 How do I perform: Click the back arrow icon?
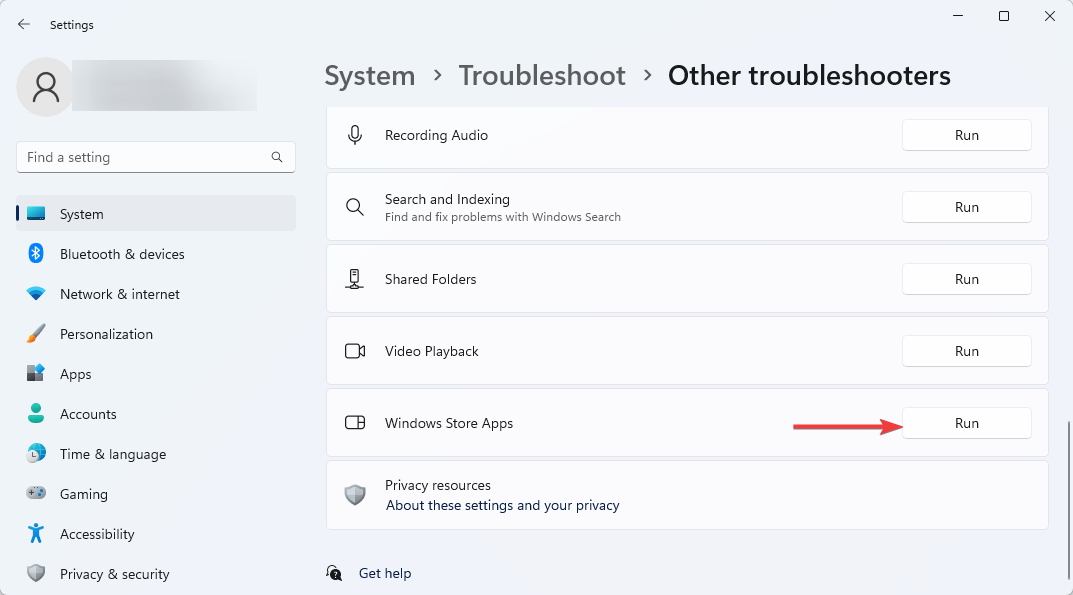coord(24,24)
